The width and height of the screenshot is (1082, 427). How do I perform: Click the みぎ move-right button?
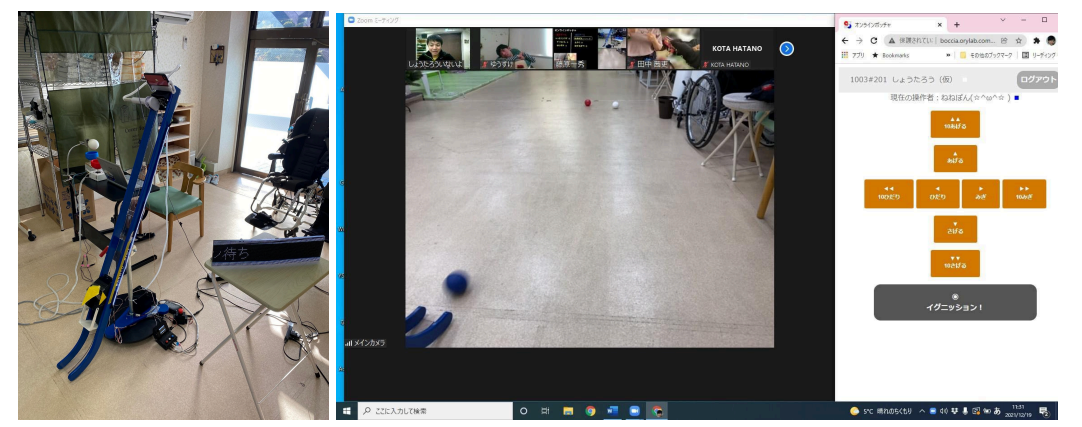point(981,194)
